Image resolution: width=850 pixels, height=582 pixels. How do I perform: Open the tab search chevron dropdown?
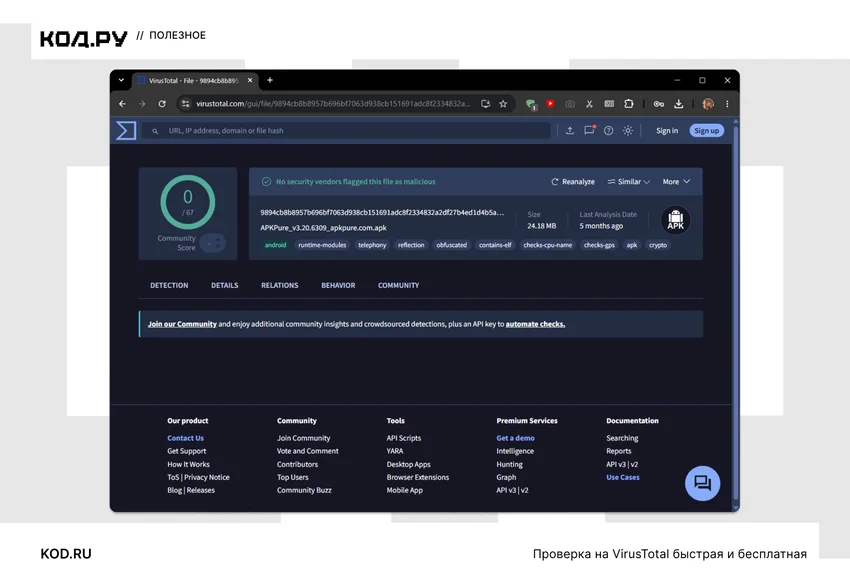121,80
